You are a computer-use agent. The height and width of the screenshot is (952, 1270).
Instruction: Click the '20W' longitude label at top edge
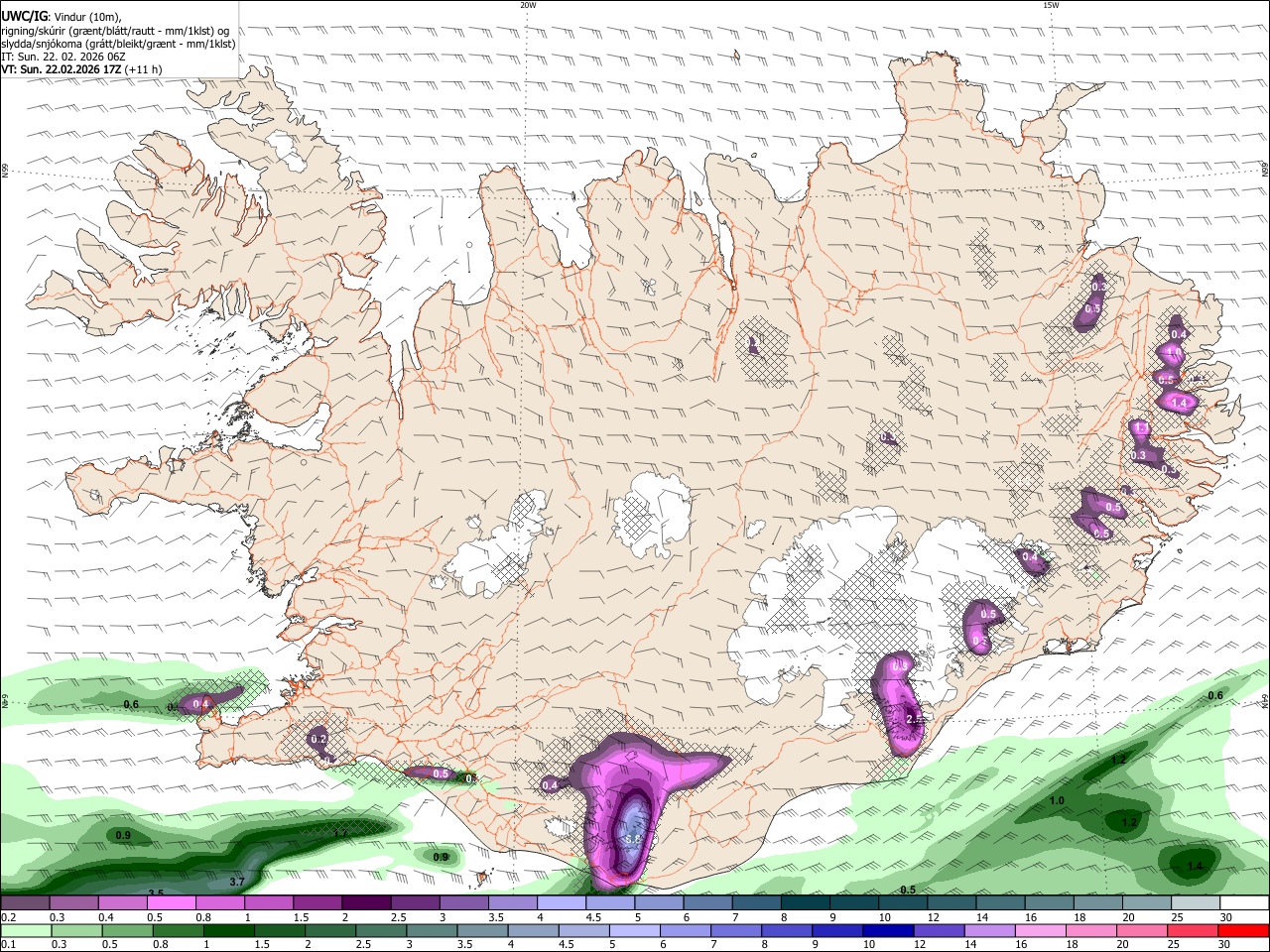(x=529, y=5)
